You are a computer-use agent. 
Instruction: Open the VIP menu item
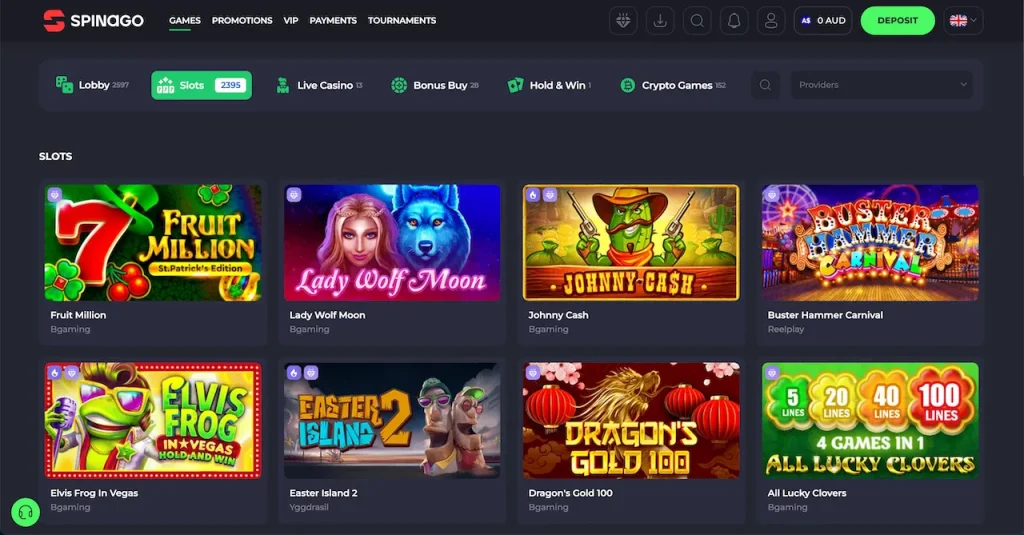(291, 20)
